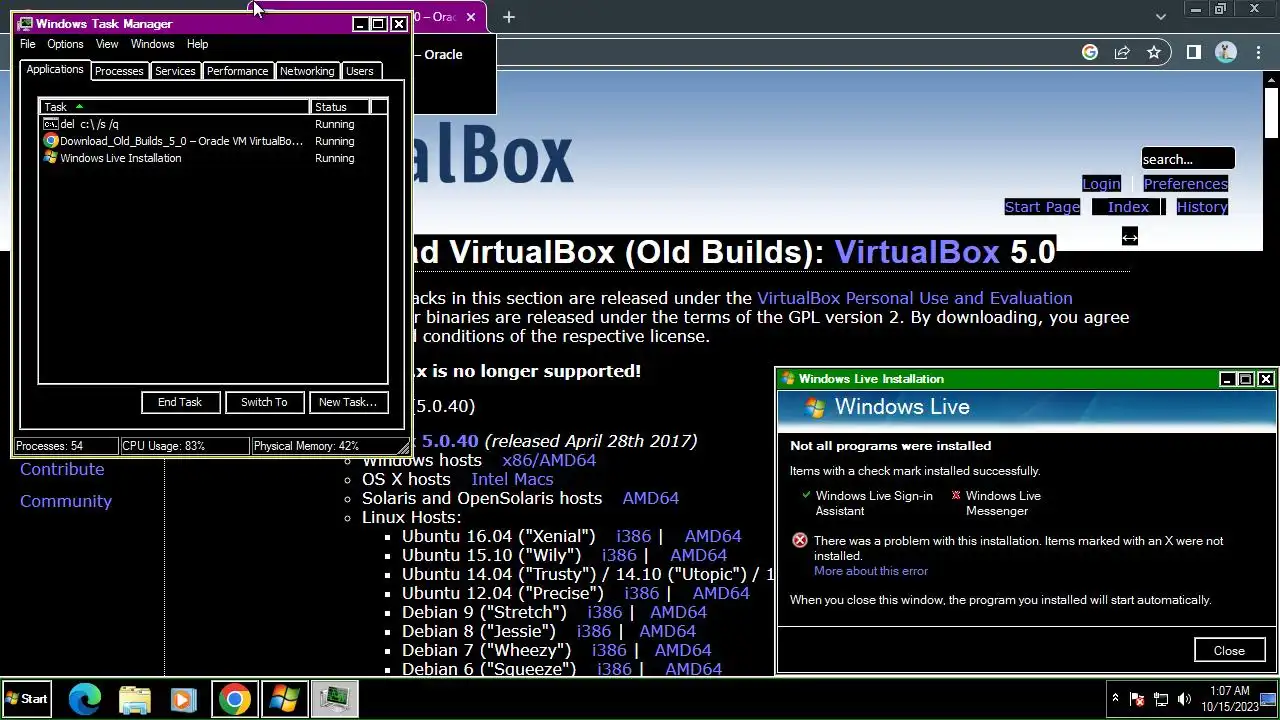1280x720 pixels.
Task: Show hidden tray icons arrow
Action: pyautogui.click(x=1115, y=698)
